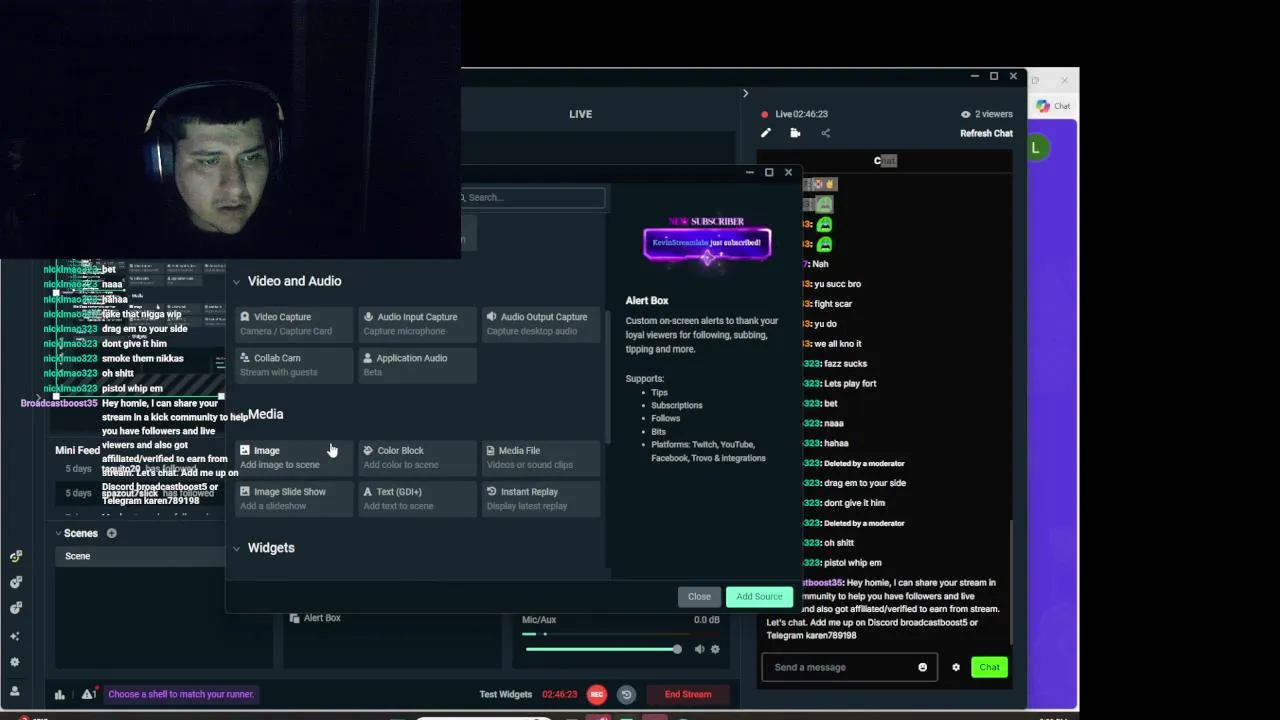Collapse the Video and Audio section
This screenshot has width=1280, height=720.
click(237, 282)
